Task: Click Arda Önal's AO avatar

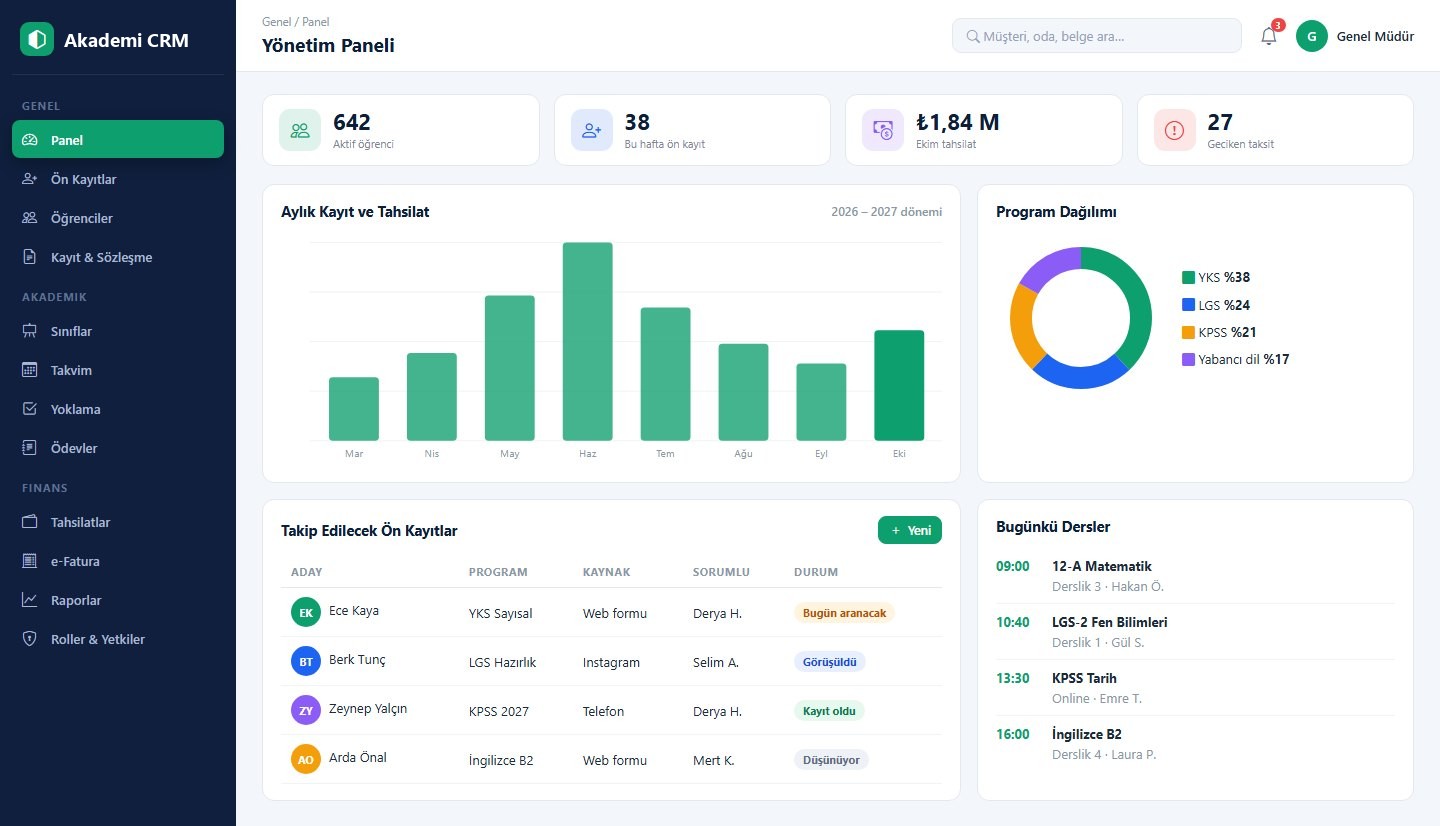Action: [x=306, y=759]
